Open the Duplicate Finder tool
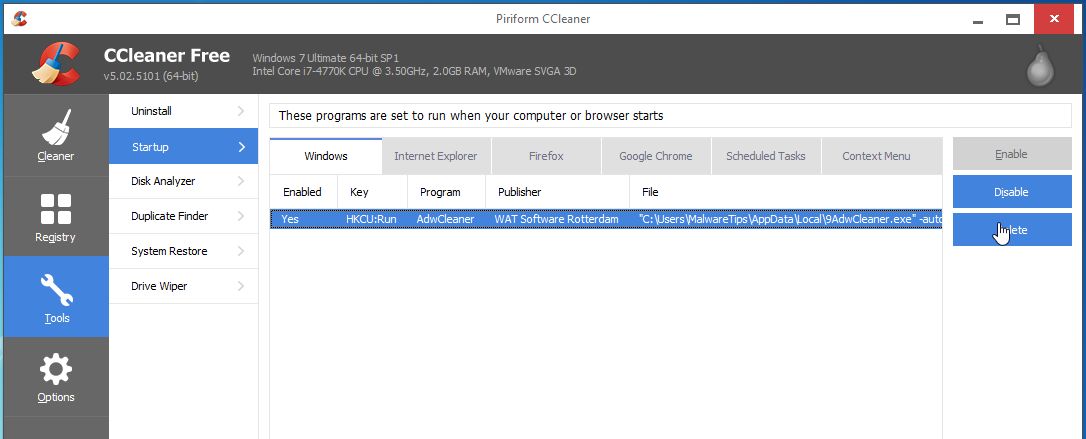The width and height of the screenshot is (1086, 439). tap(184, 216)
